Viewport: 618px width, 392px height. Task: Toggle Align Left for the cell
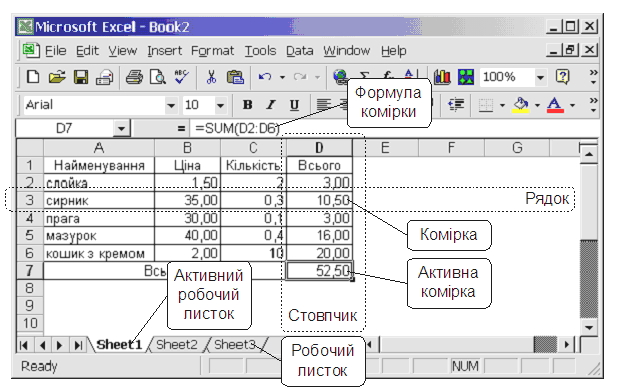click(x=324, y=105)
